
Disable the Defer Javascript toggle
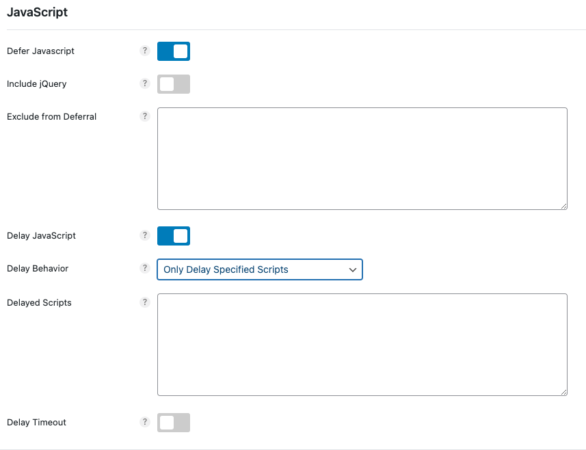(x=173, y=51)
